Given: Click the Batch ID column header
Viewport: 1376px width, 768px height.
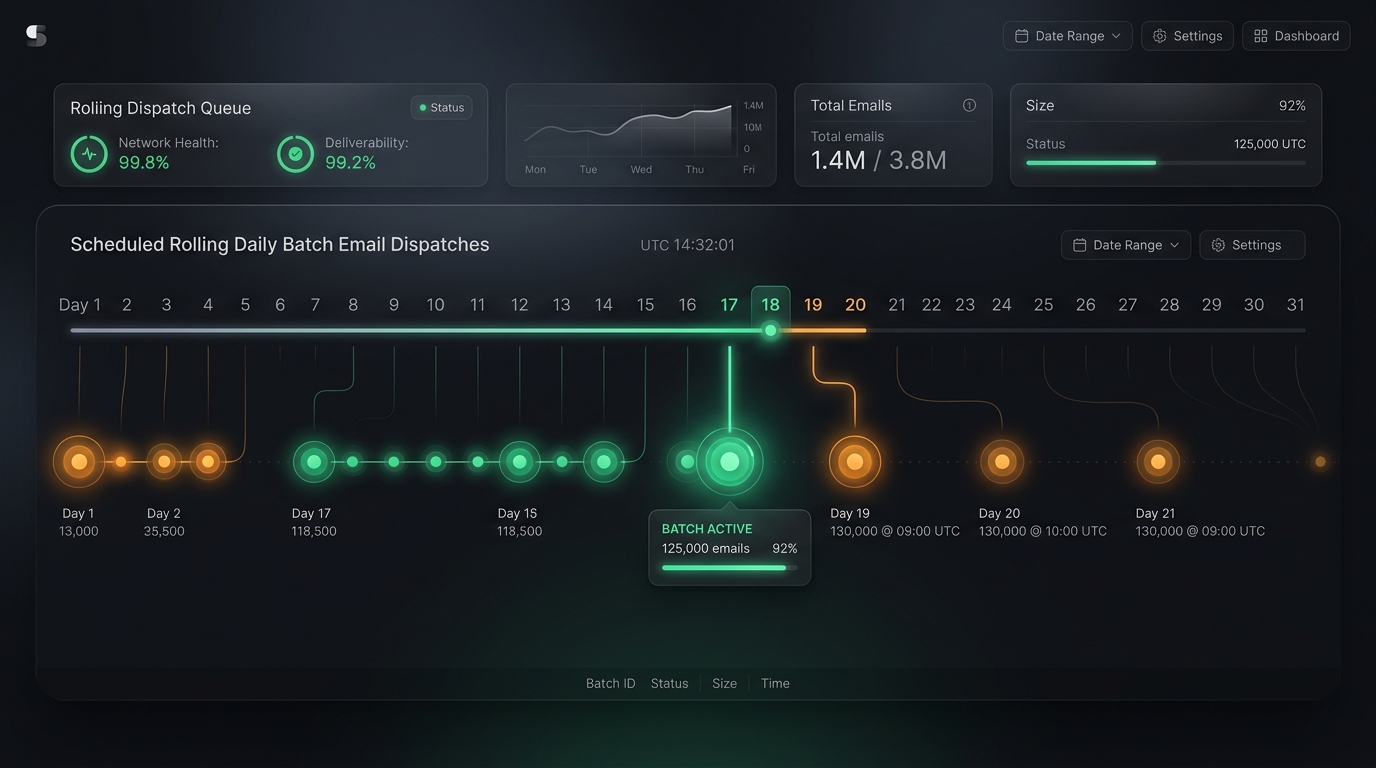Looking at the screenshot, I should pyautogui.click(x=611, y=684).
